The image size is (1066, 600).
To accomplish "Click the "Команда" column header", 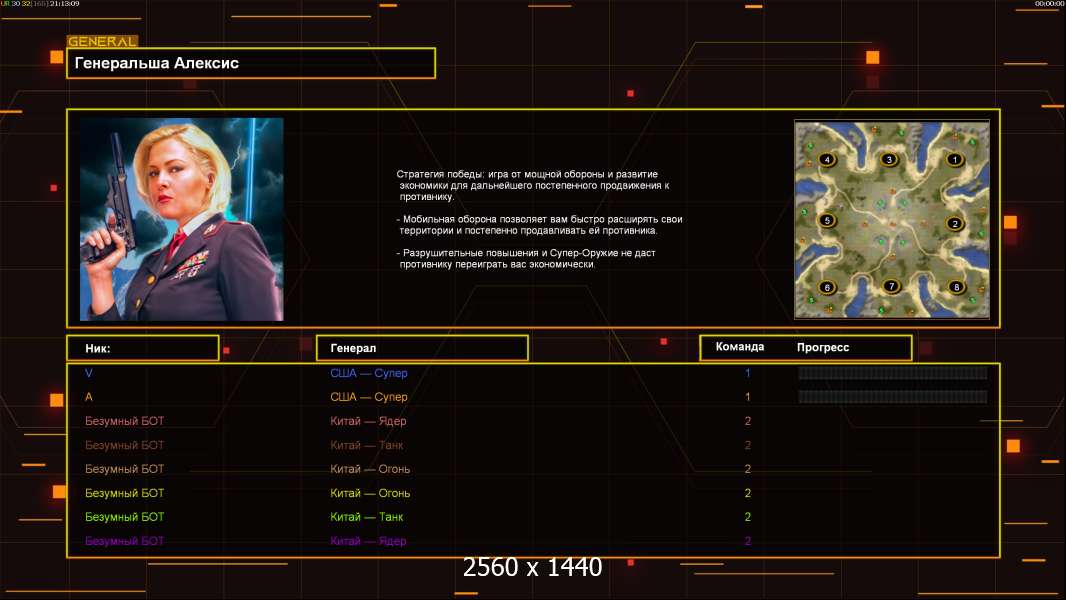I will pos(740,347).
